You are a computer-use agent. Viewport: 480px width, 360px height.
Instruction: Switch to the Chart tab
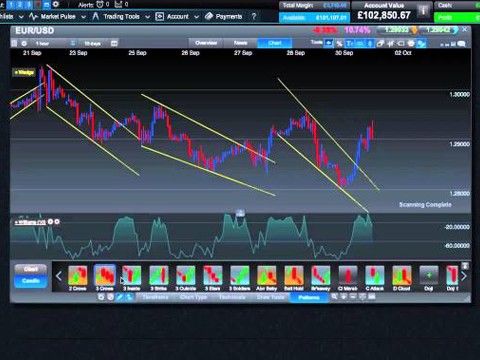[275, 43]
